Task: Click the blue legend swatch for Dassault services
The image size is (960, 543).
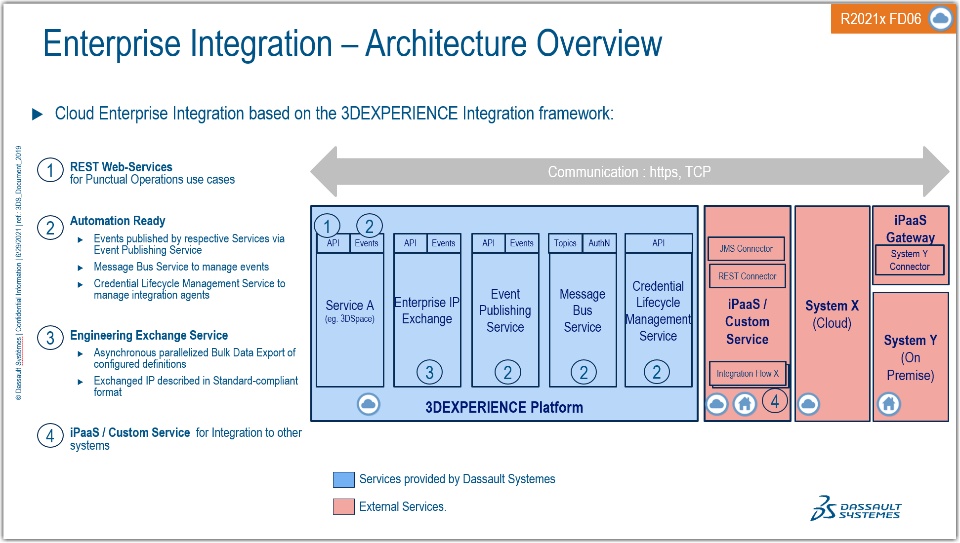Action: pyautogui.click(x=343, y=479)
